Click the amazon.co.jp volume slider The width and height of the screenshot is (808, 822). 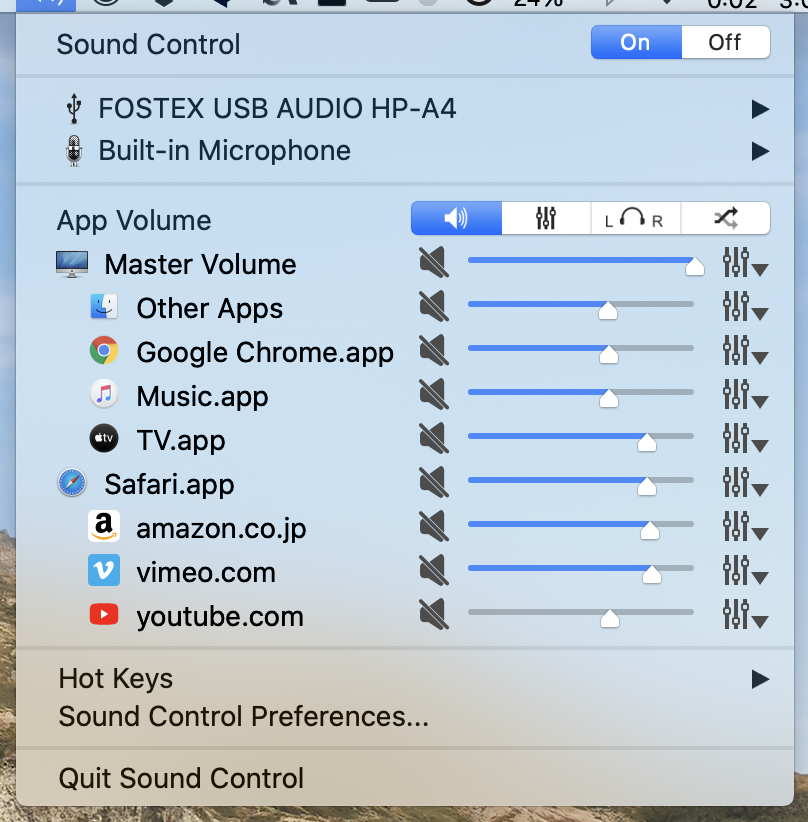(x=581, y=528)
